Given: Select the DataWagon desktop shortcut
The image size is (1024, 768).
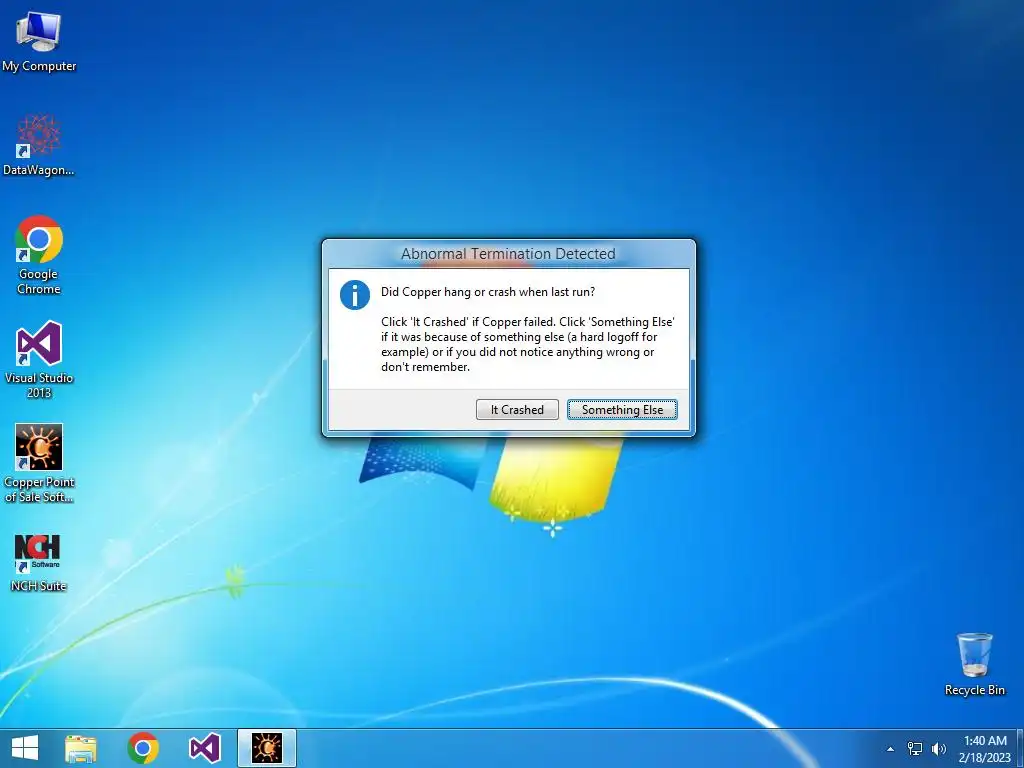Looking at the screenshot, I should click(39, 145).
